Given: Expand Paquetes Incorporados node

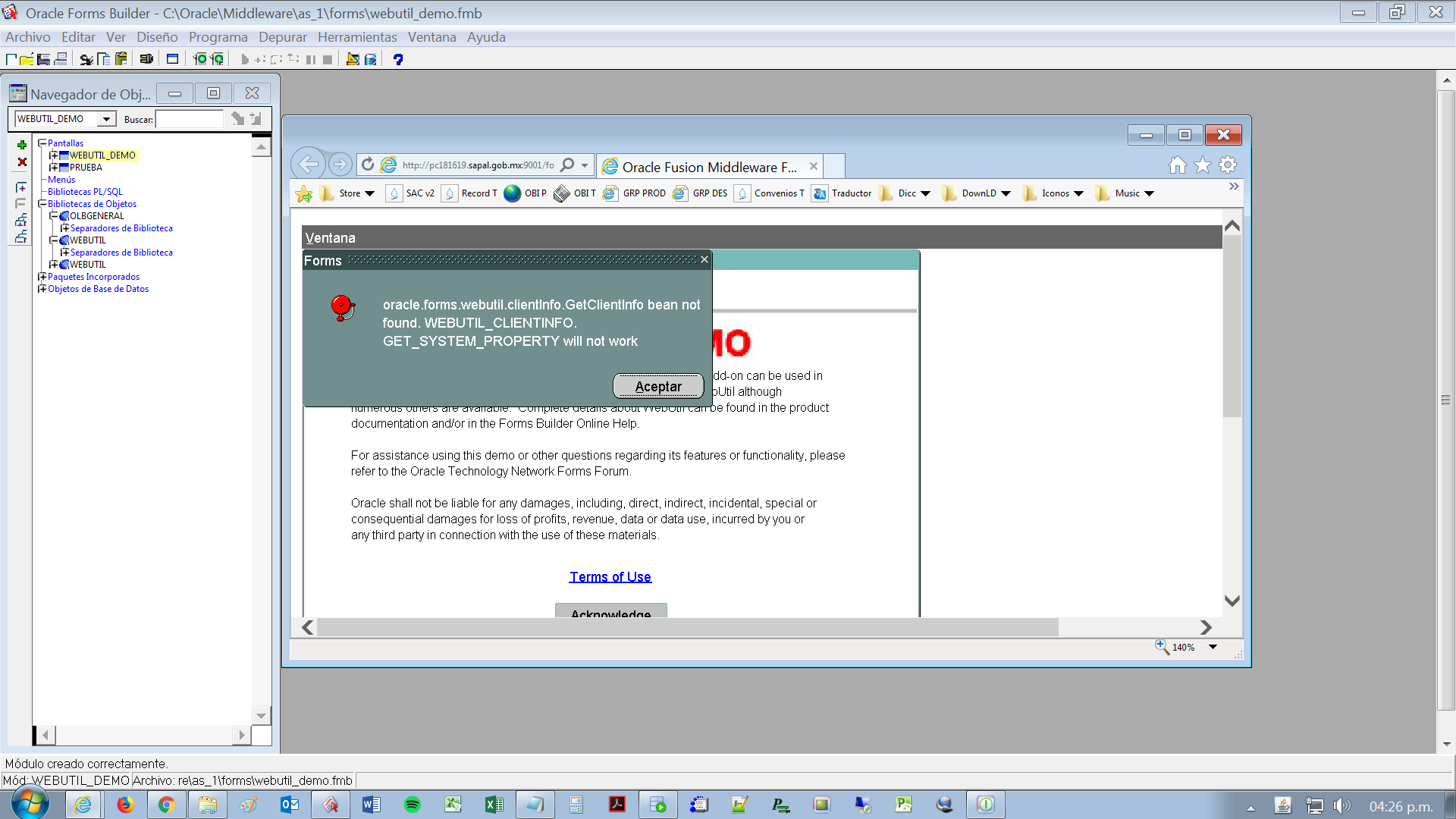Looking at the screenshot, I should coord(42,277).
